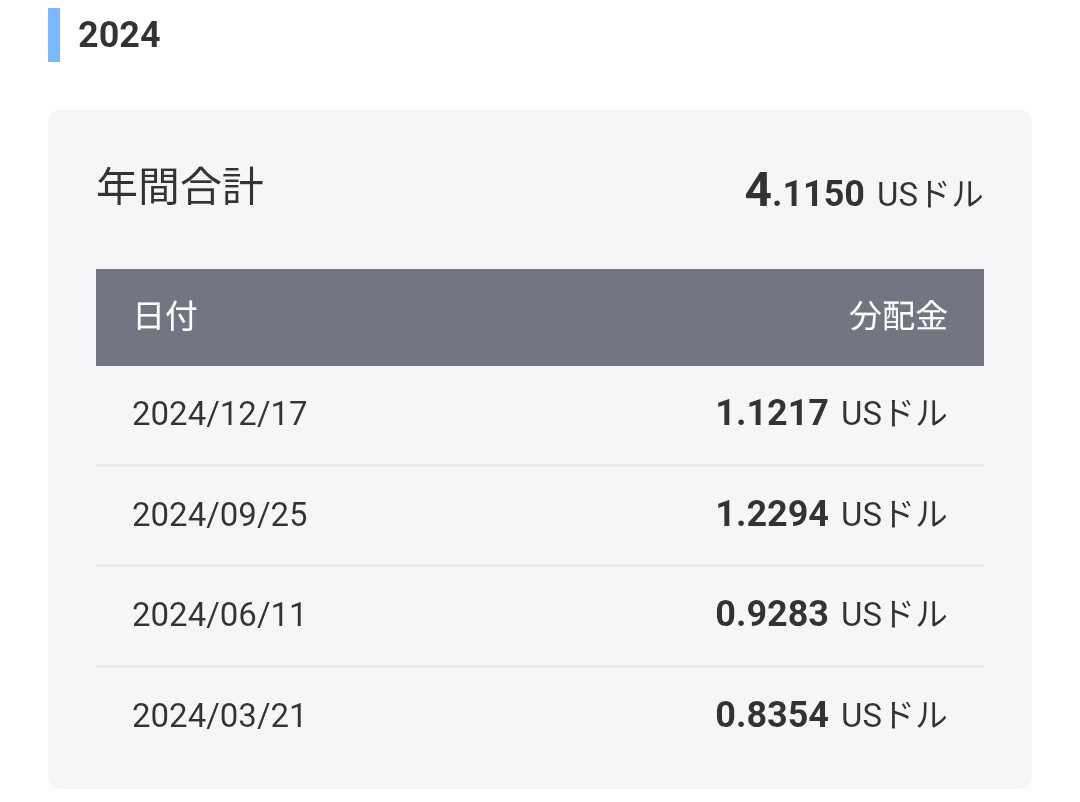Click USドル unit in the 2024/03/21 row
The image size is (1080, 802).
tap(894, 716)
